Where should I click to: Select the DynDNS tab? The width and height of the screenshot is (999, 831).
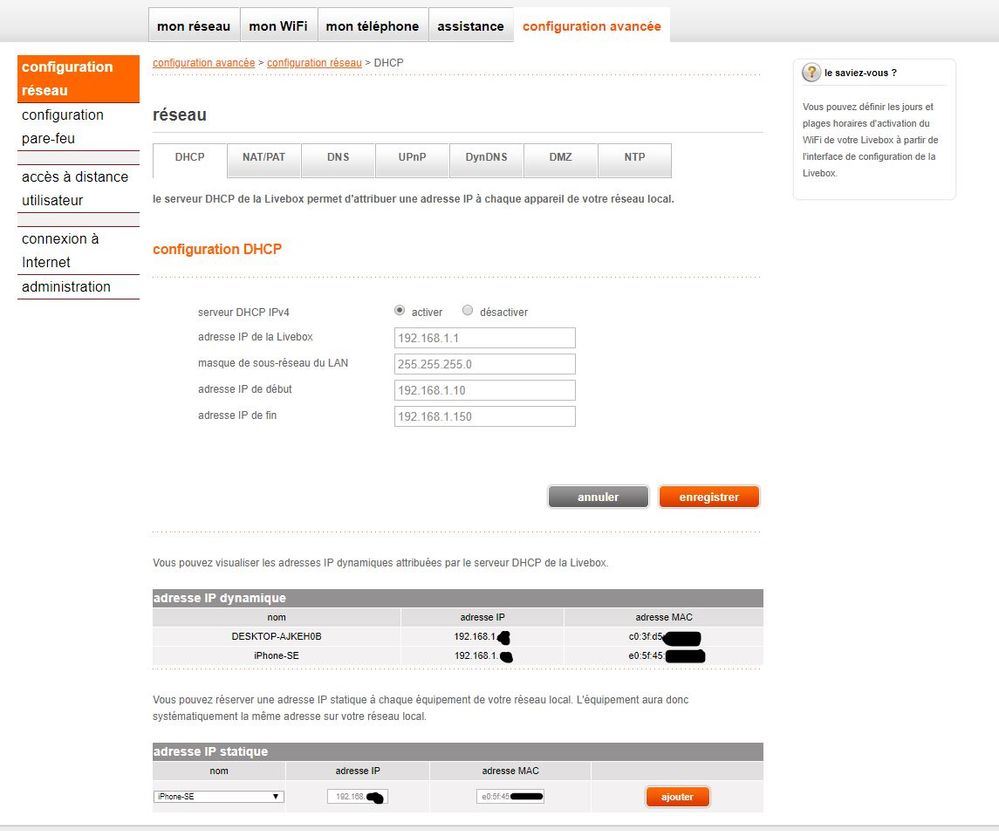486,160
